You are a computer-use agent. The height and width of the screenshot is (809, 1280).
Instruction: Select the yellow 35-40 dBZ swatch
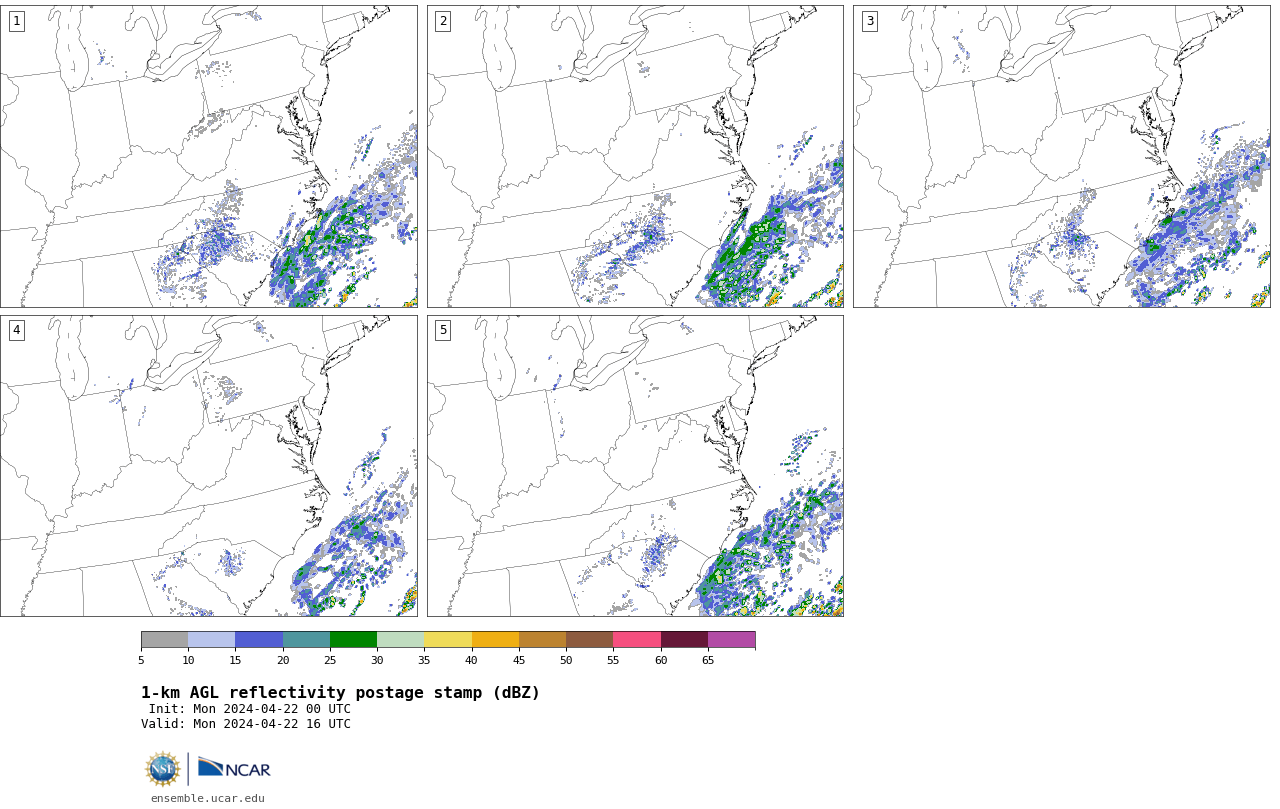[448, 640]
